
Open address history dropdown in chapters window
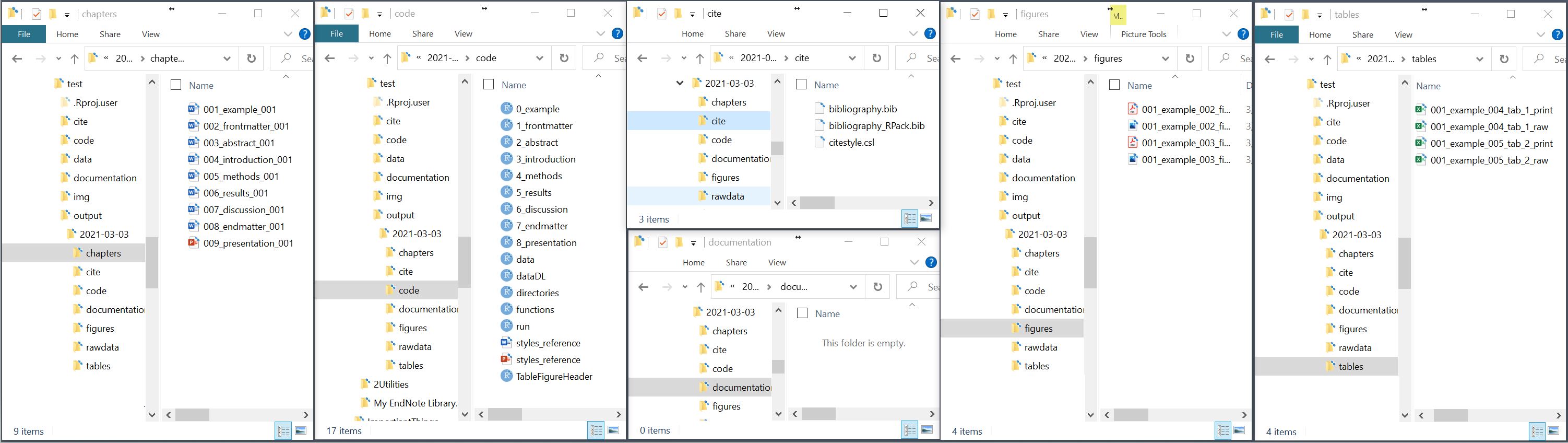pyautogui.click(x=227, y=59)
